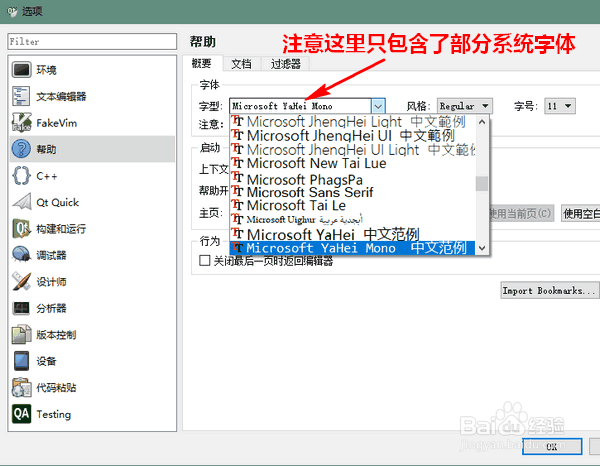The height and width of the screenshot is (466, 600).
Task: Choose Microsoft YaHei 中文范例 font
Action: (x=353, y=234)
